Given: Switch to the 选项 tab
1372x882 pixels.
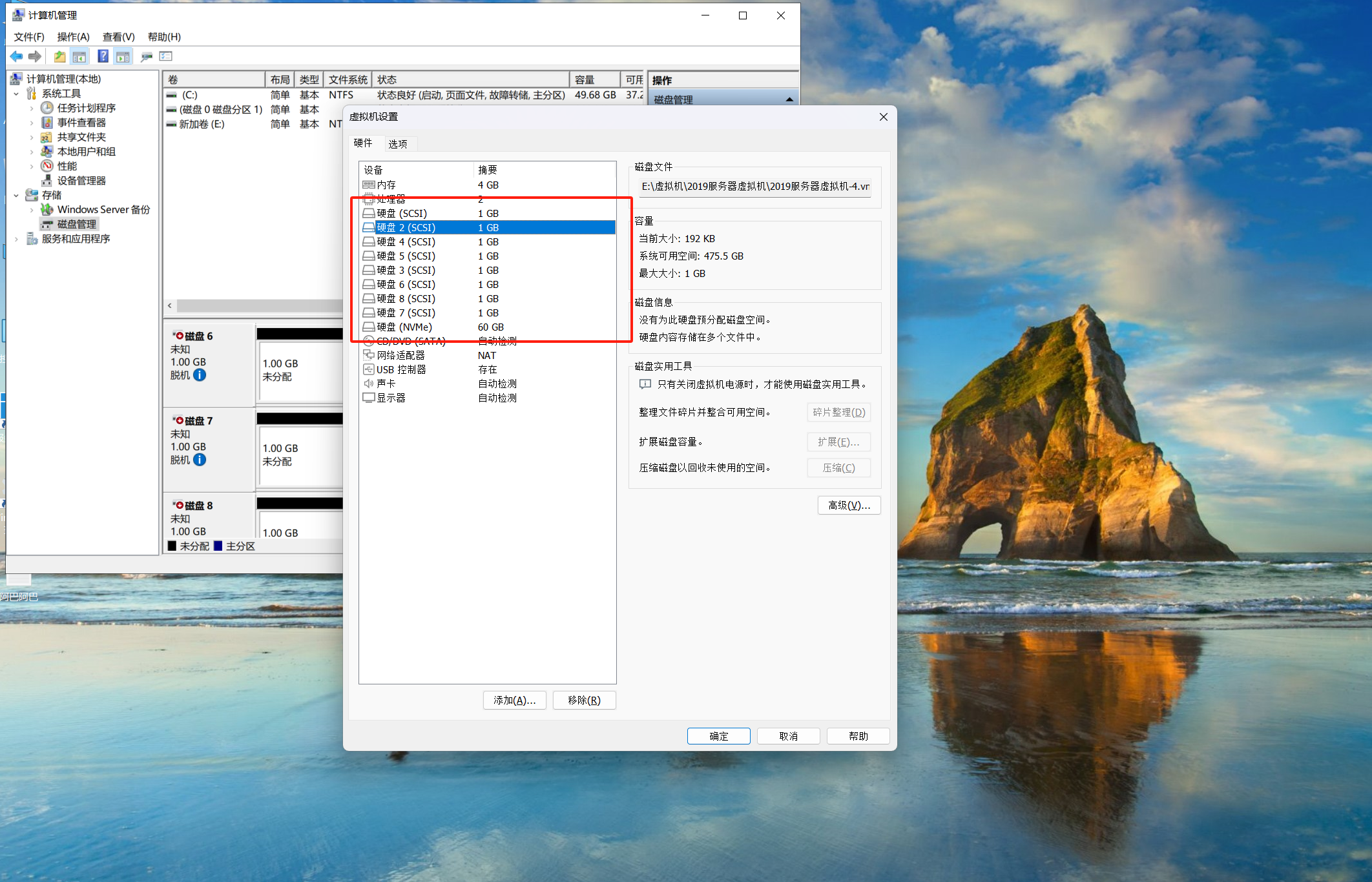Looking at the screenshot, I should [397, 144].
